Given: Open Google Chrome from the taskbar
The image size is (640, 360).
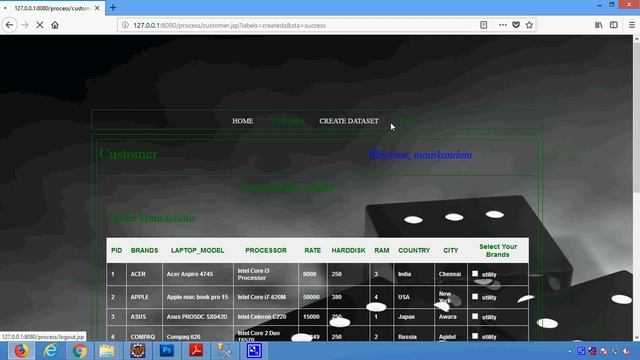Looking at the screenshot, I should [80, 351].
